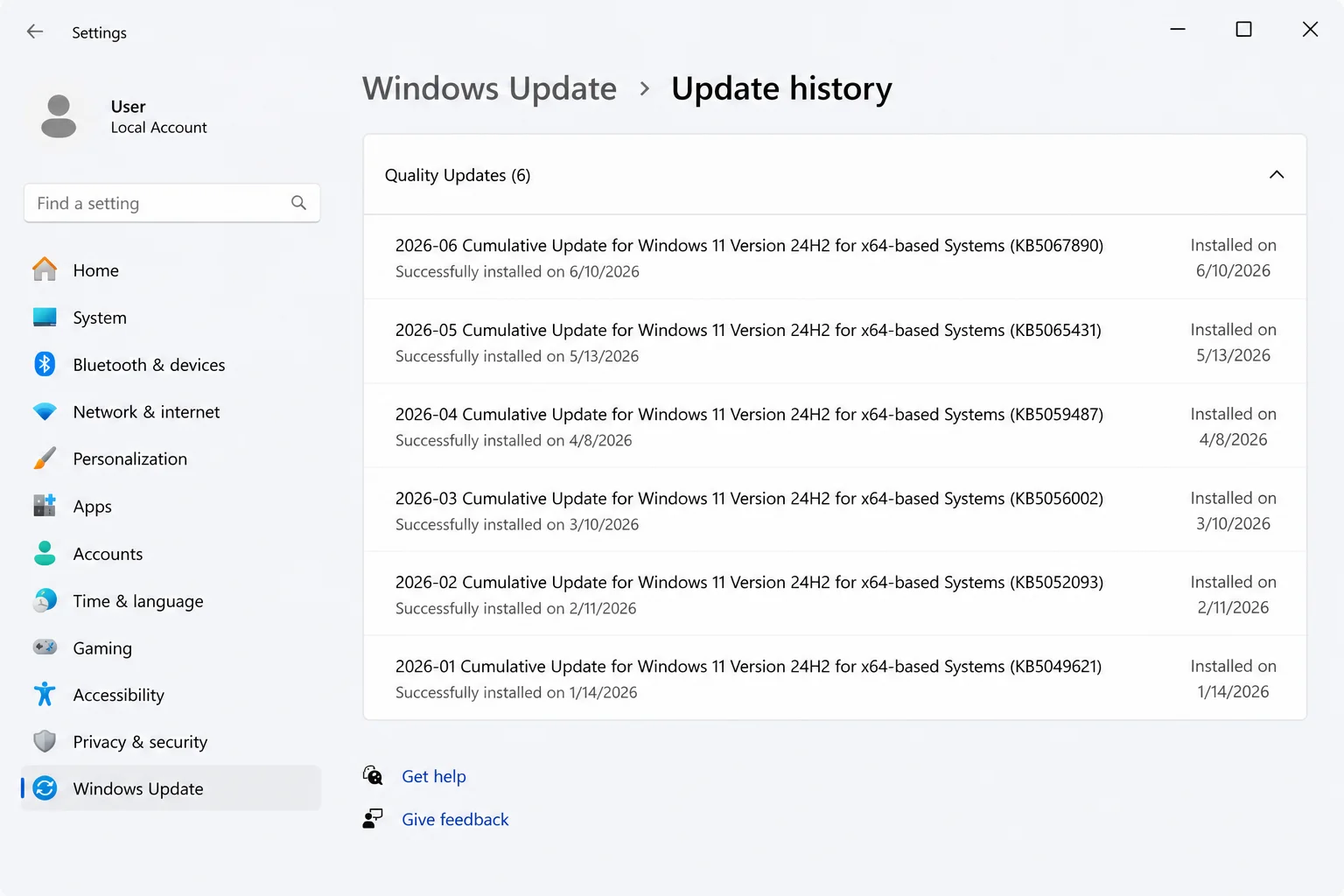The height and width of the screenshot is (896, 1344).
Task: Click 'Successfully installed on 4/8/2026' text
Action: click(x=514, y=440)
